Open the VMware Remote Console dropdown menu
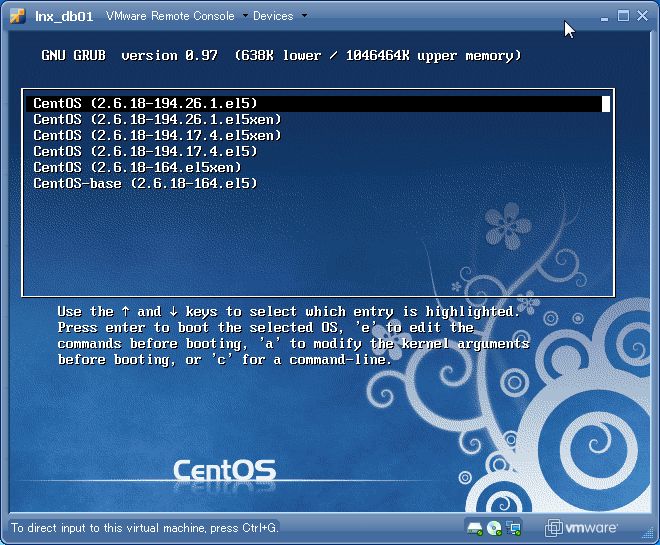 pyautogui.click(x=177, y=16)
